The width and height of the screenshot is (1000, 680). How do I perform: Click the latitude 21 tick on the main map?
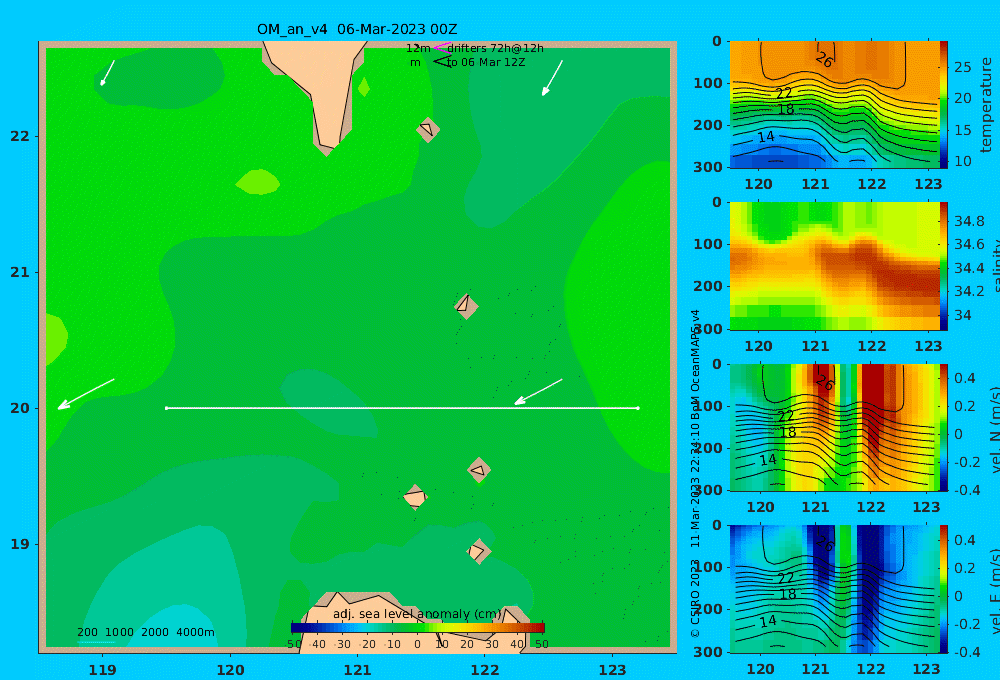coord(20,272)
